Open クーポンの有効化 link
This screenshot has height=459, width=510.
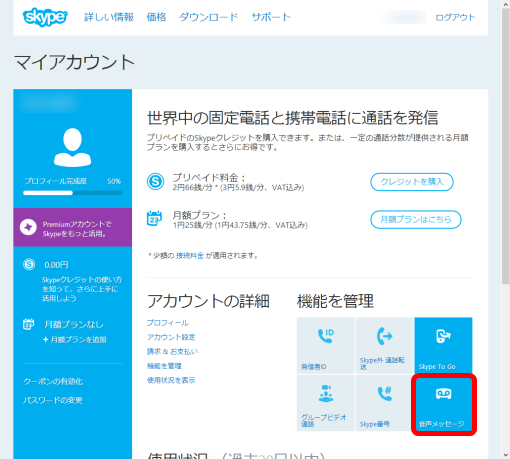53,381
